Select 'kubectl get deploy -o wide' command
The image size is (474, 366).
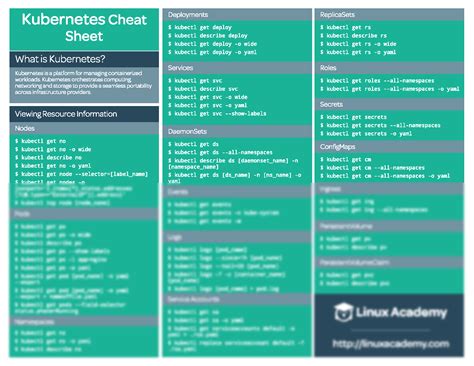[213, 44]
